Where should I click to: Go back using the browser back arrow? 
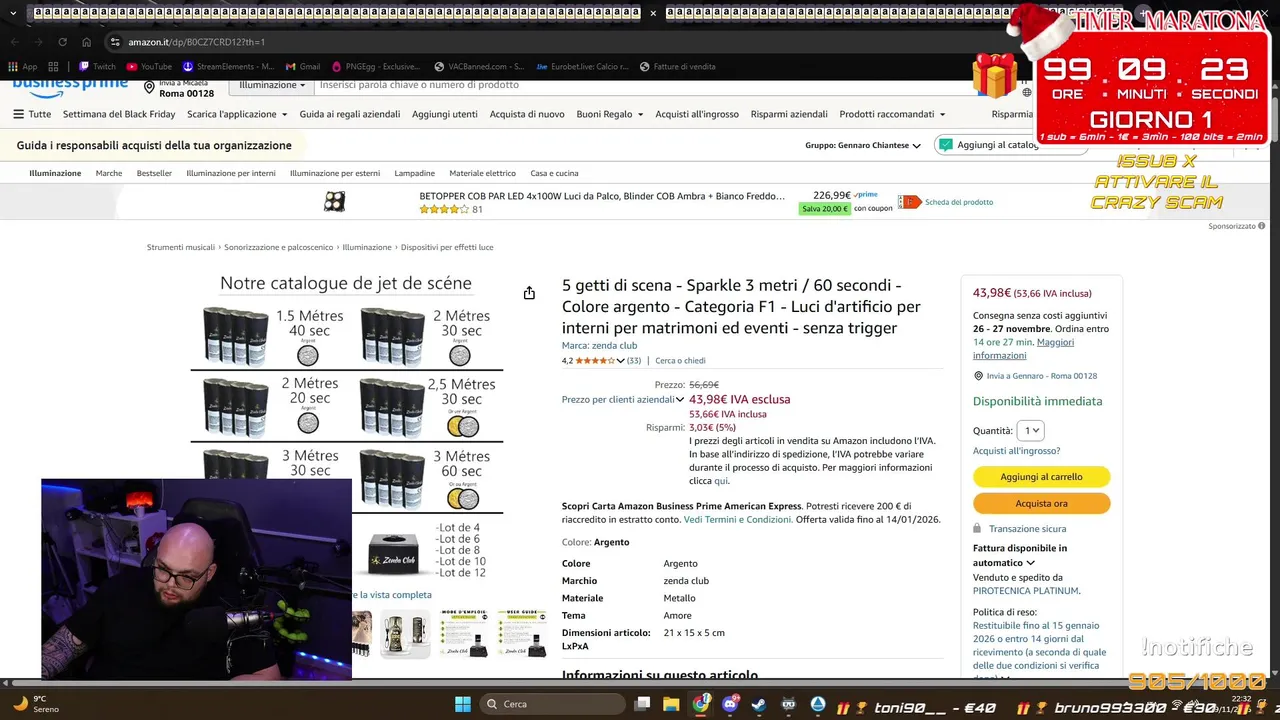(x=14, y=42)
